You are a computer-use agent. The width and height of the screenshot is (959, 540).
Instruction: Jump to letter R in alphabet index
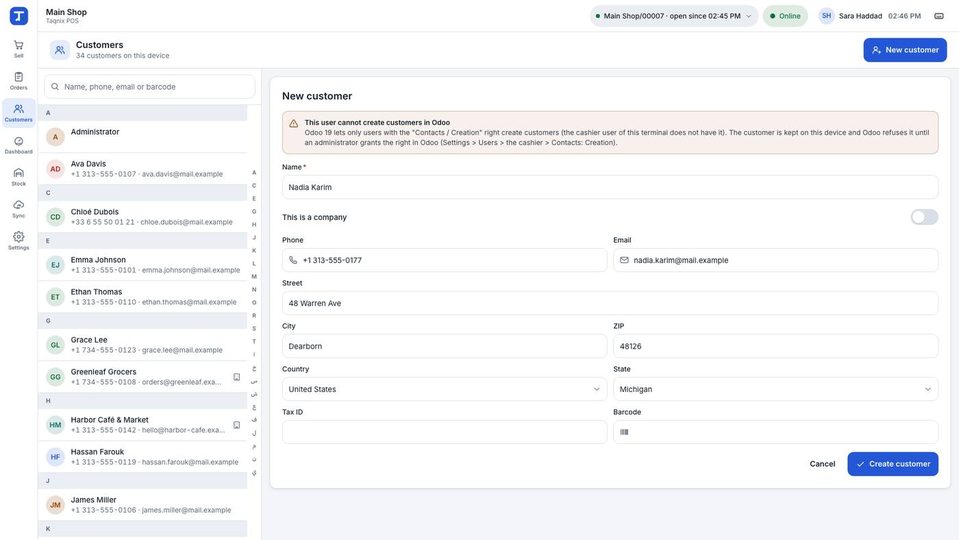pos(254,316)
